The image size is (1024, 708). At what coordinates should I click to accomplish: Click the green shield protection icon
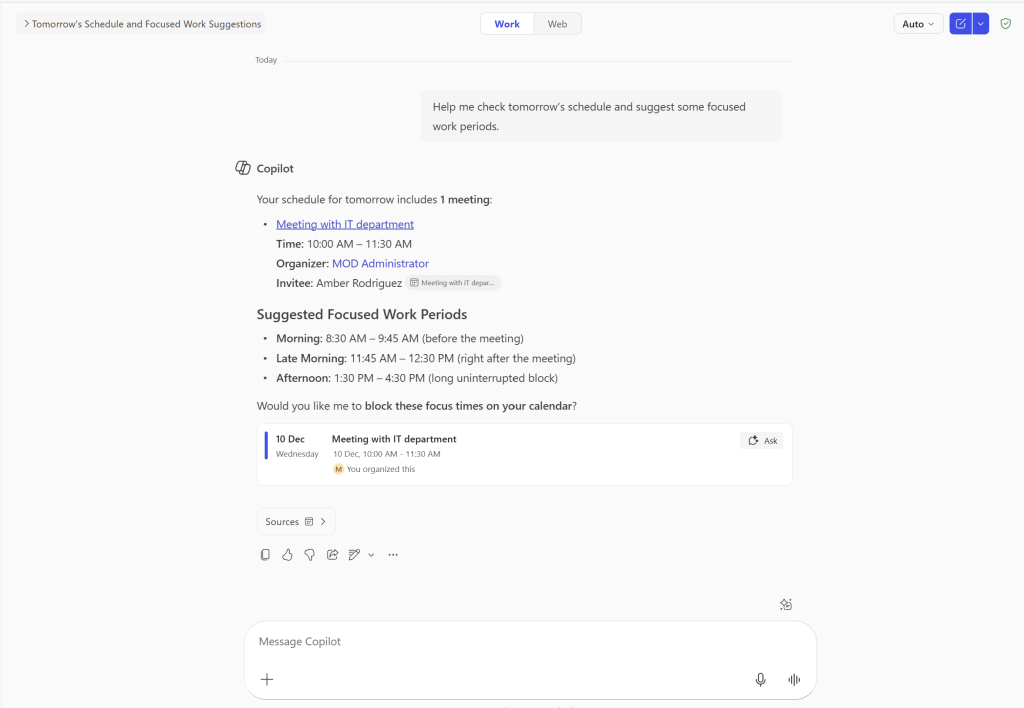coord(1005,24)
